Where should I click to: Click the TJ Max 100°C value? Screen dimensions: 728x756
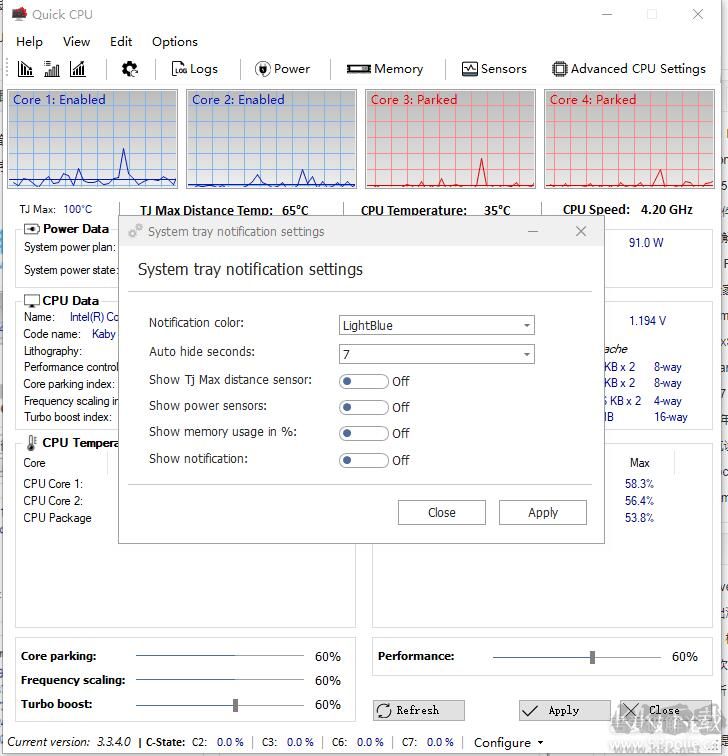tap(78, 209)
